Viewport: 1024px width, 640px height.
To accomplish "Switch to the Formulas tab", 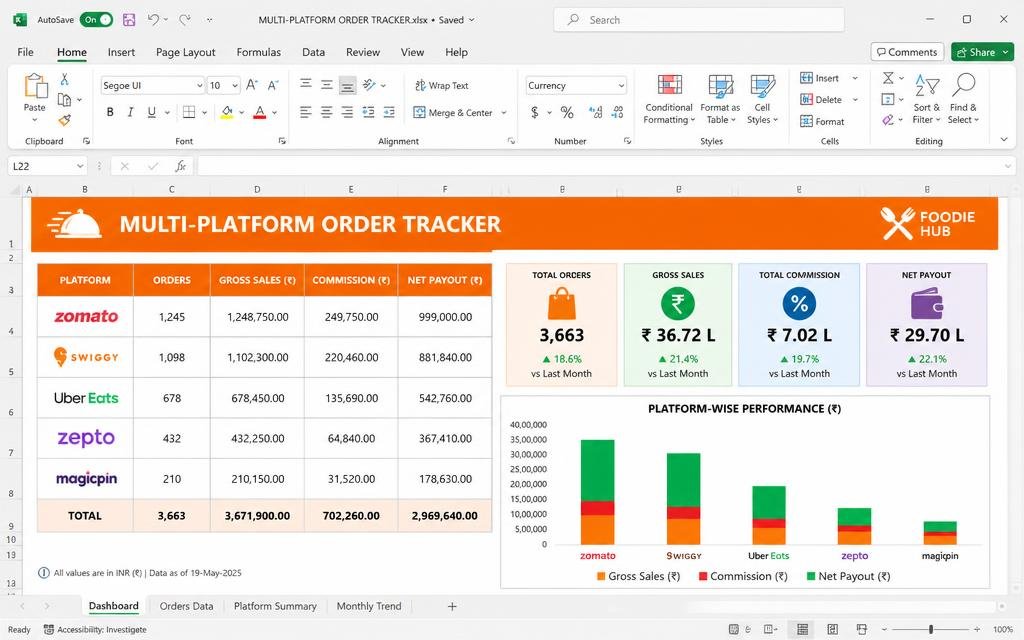I will pyautogui.click(x=259, y=52).
